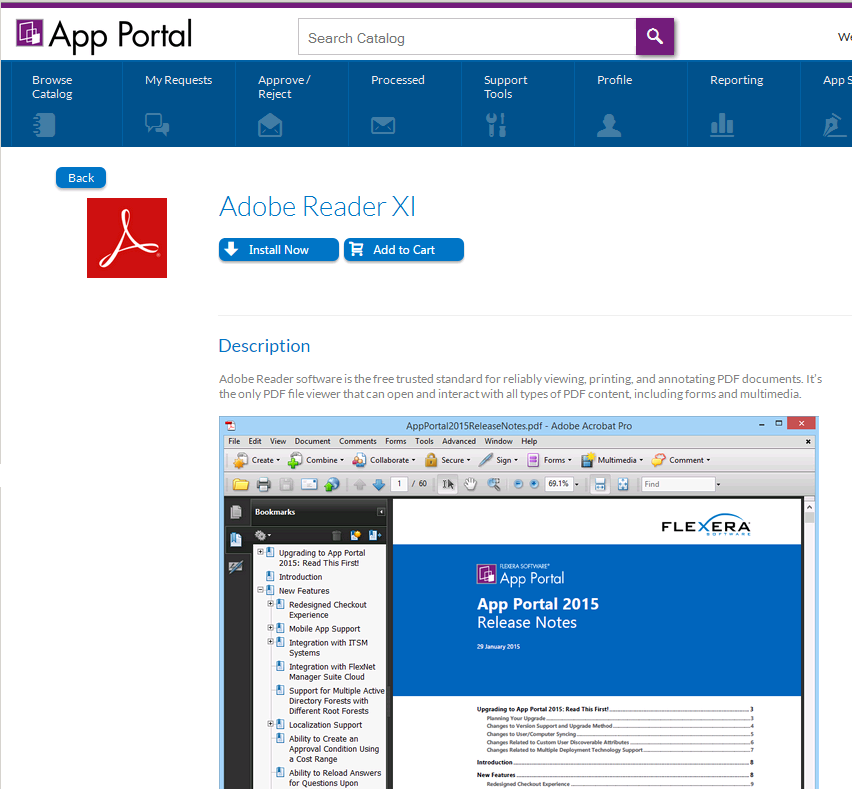Click the Profile person icon
Image resolution: width=852 pixels, height=789 pixels.
point(609,125)
